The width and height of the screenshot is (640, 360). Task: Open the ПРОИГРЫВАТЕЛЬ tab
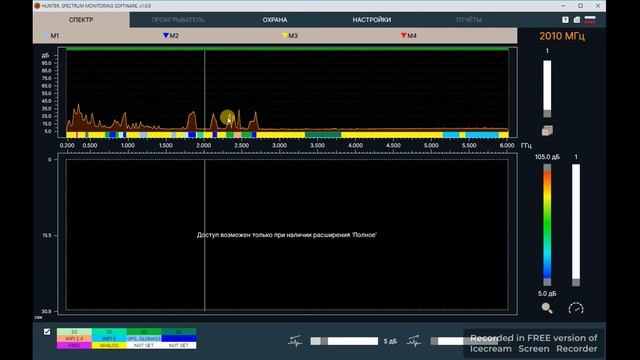pyautogui.click(x=178, y=20)
